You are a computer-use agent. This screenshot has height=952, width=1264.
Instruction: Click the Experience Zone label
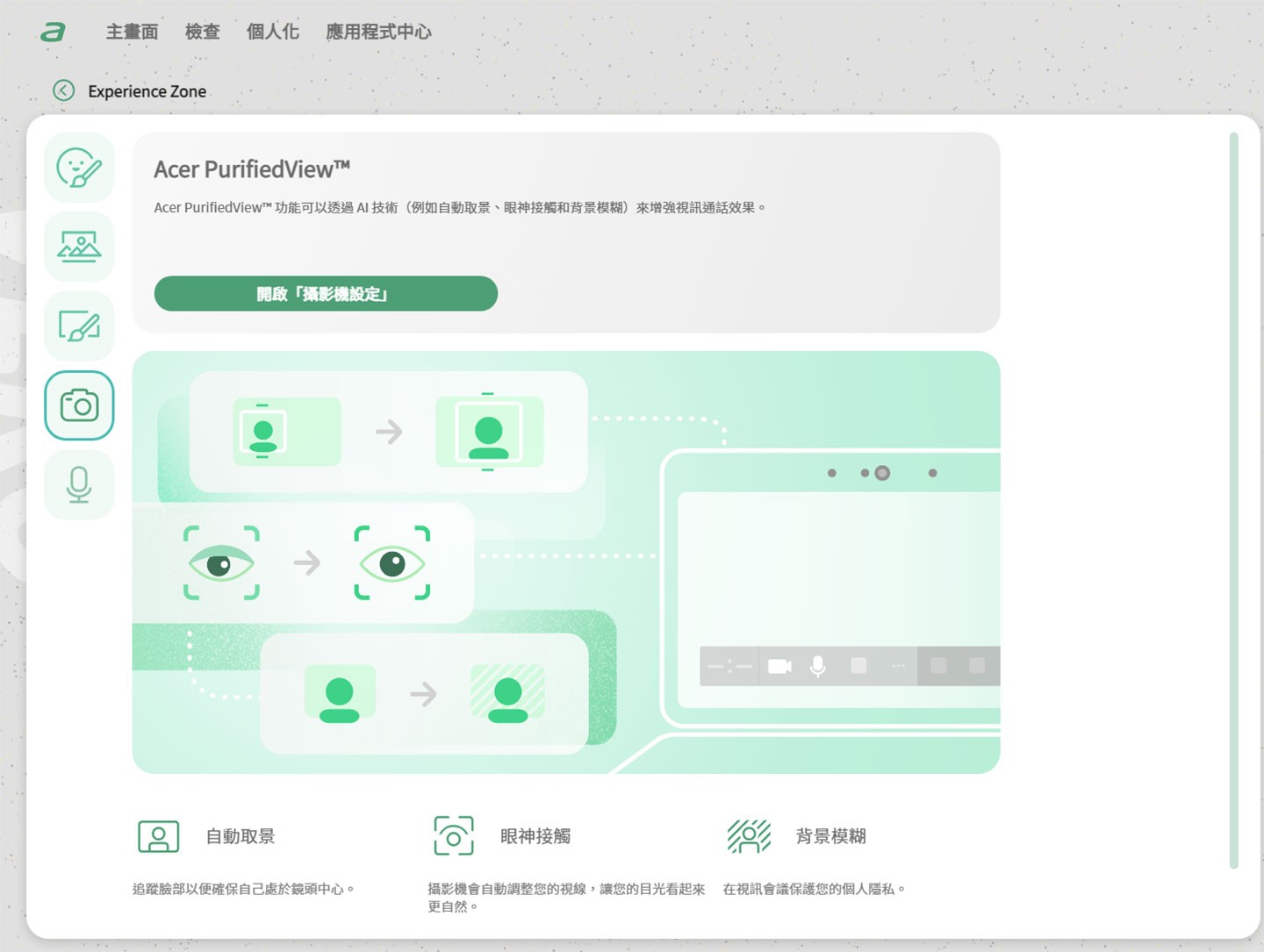pos(147,91)
